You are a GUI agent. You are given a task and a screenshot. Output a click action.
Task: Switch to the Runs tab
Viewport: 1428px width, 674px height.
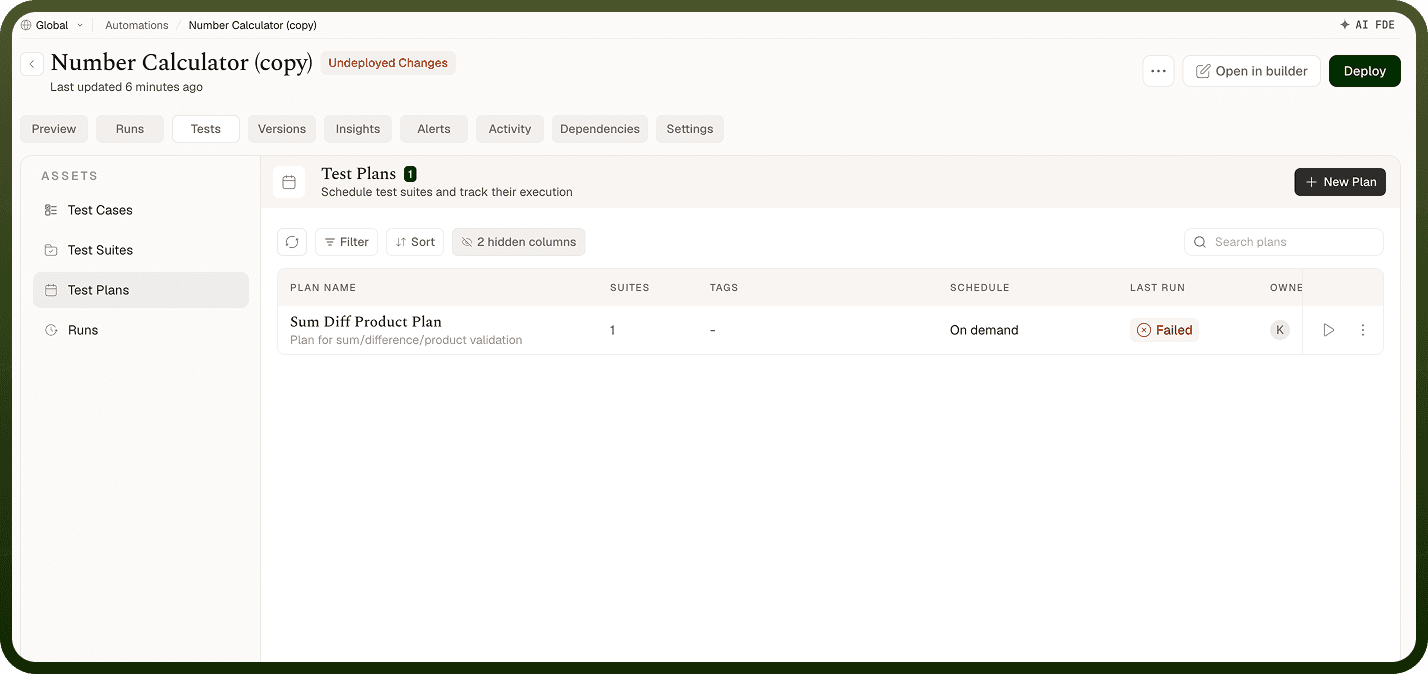click(x=130, y=129)
